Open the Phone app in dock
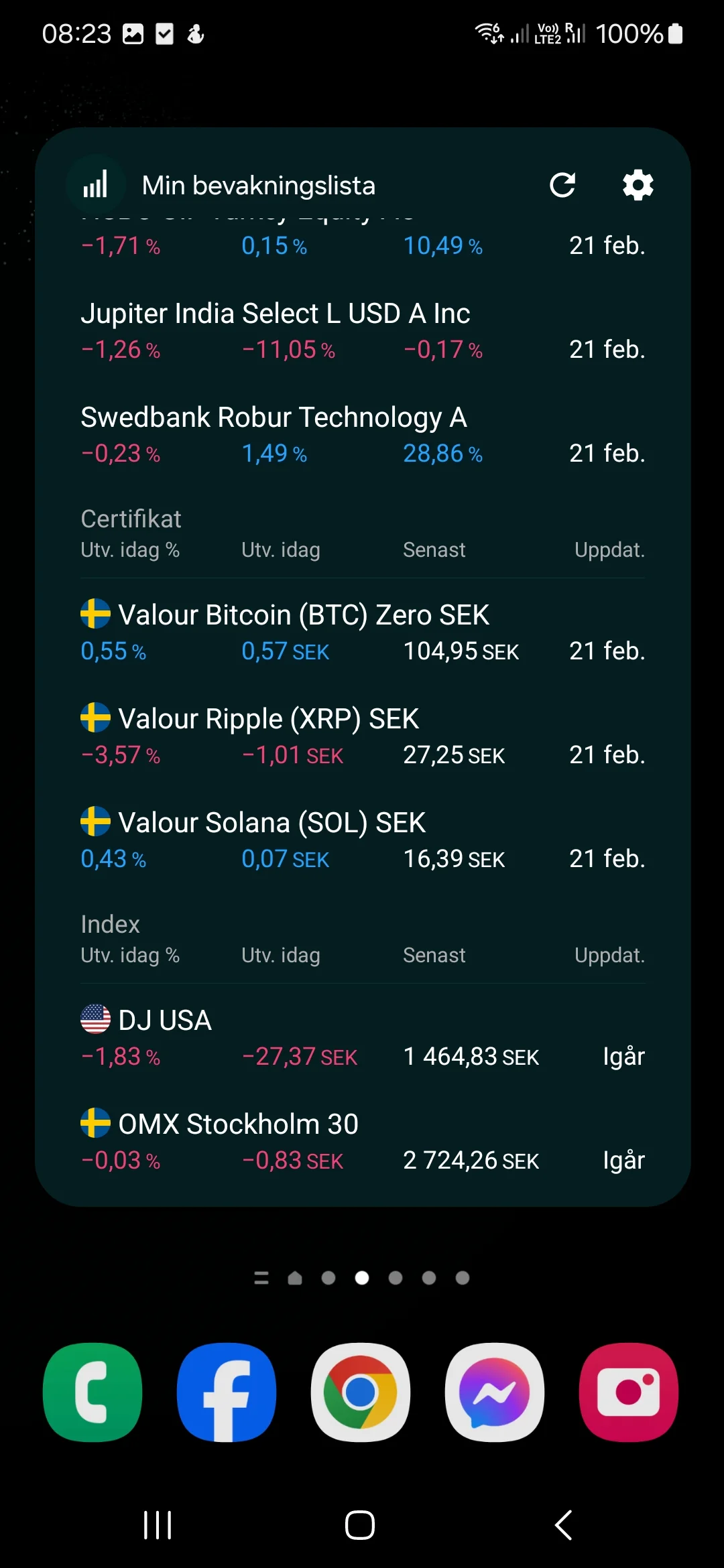724x1568 pixels. 93,1392
